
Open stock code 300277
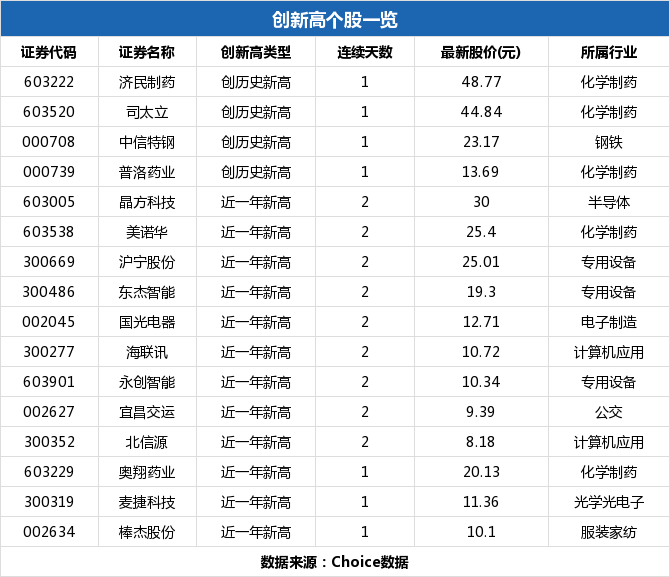[x=48, y=352]
